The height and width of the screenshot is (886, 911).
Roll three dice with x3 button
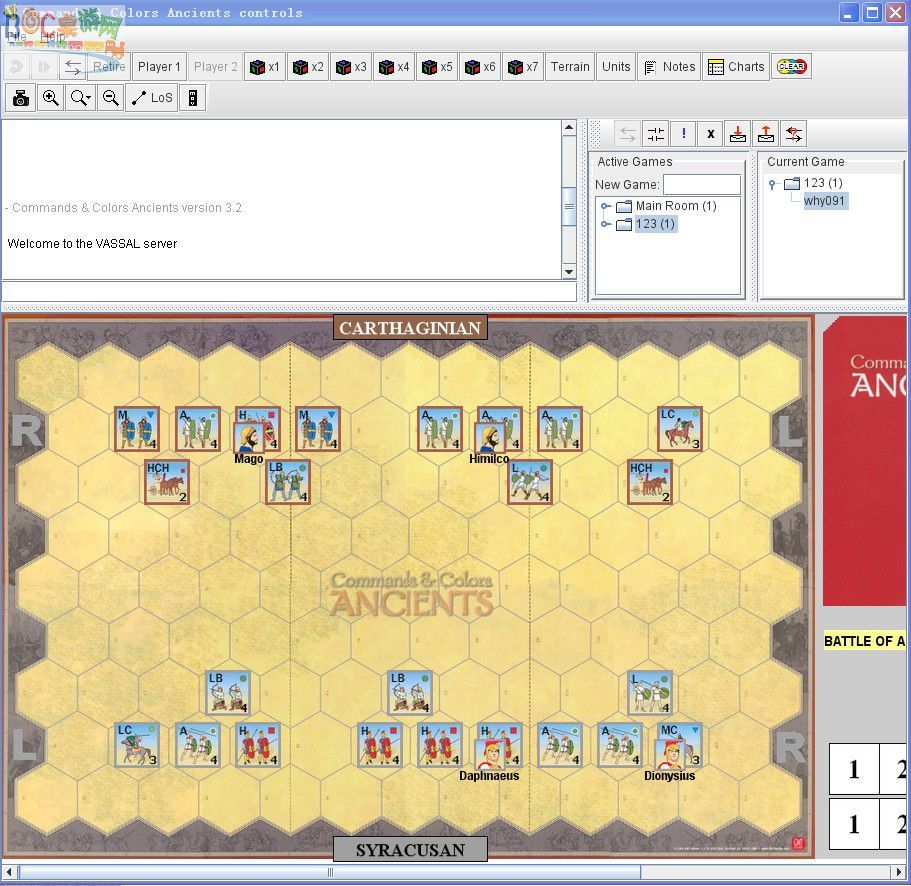(x=351, y=67)
